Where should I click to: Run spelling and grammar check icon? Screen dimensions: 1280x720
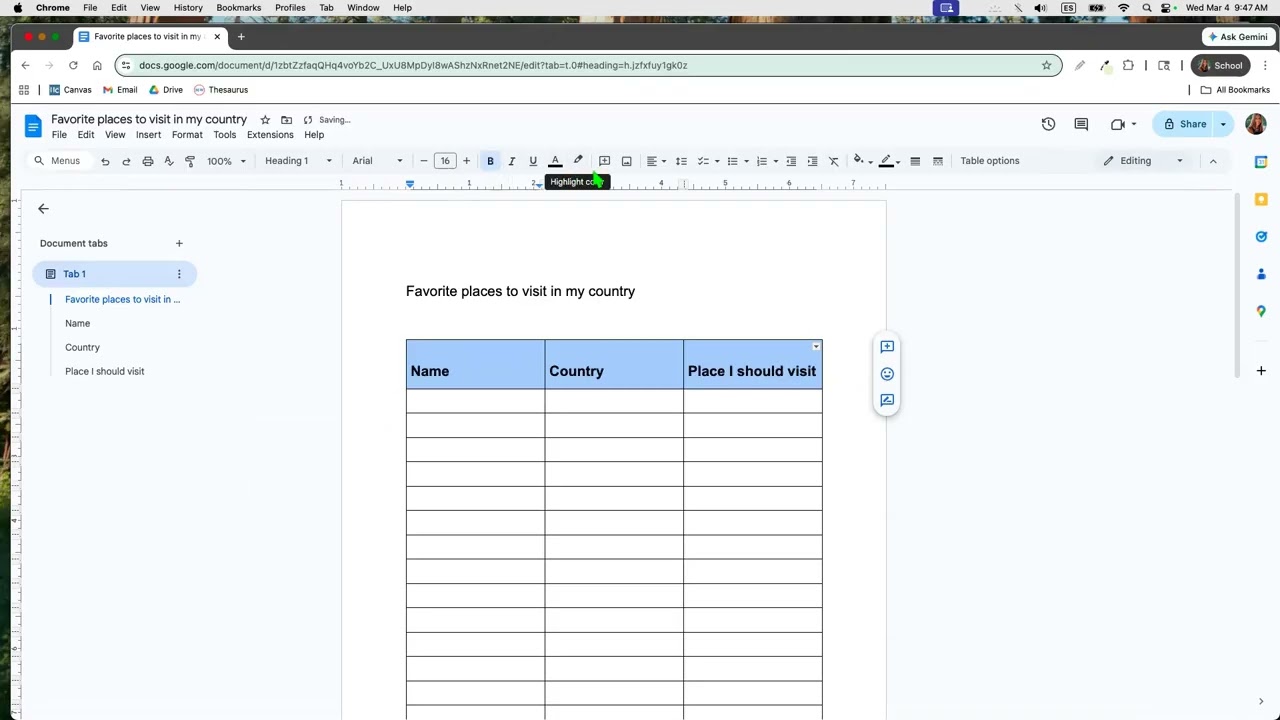point(169,161)
